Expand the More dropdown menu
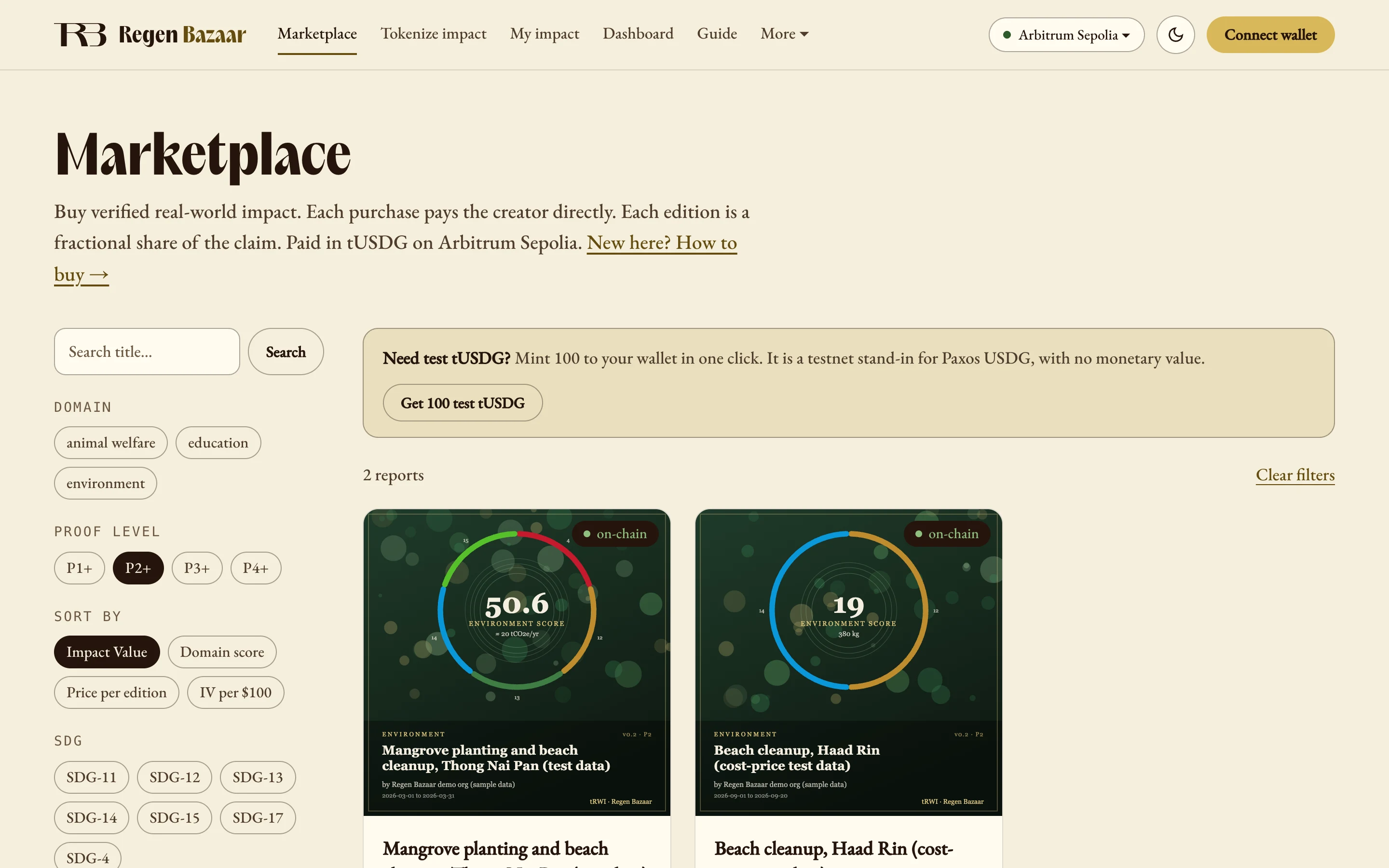Viewport: 1389px width, 868px height. click(x=785, y=34)
